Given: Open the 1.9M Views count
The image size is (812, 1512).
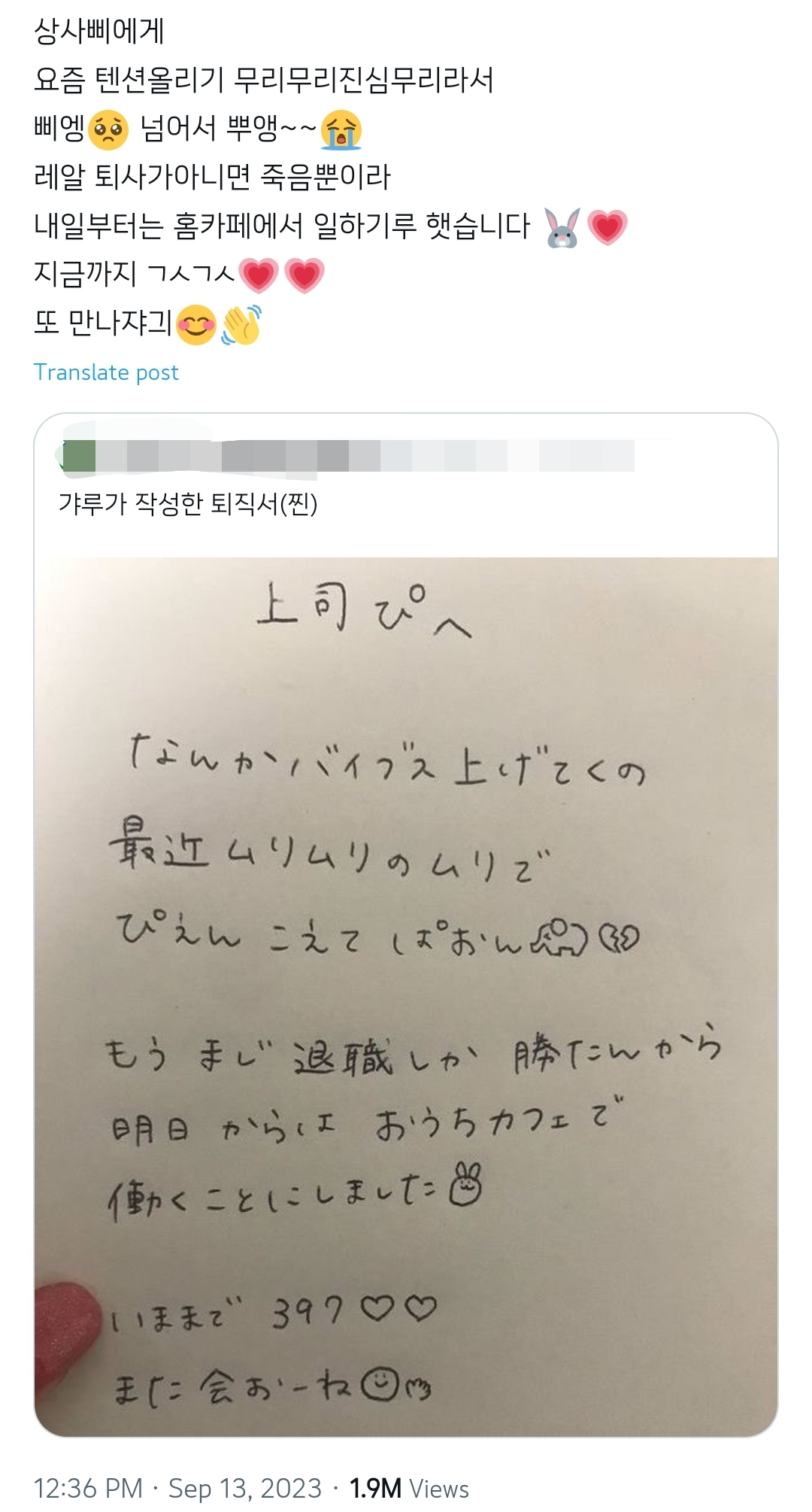Looking at the screenshot, I should (x=409, y=1488).
